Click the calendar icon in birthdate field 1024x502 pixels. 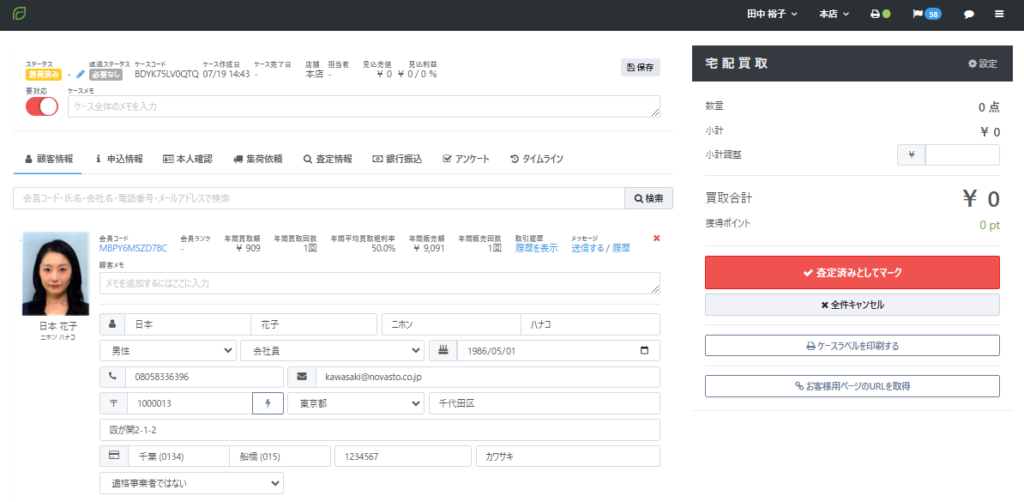pos(645,351)
